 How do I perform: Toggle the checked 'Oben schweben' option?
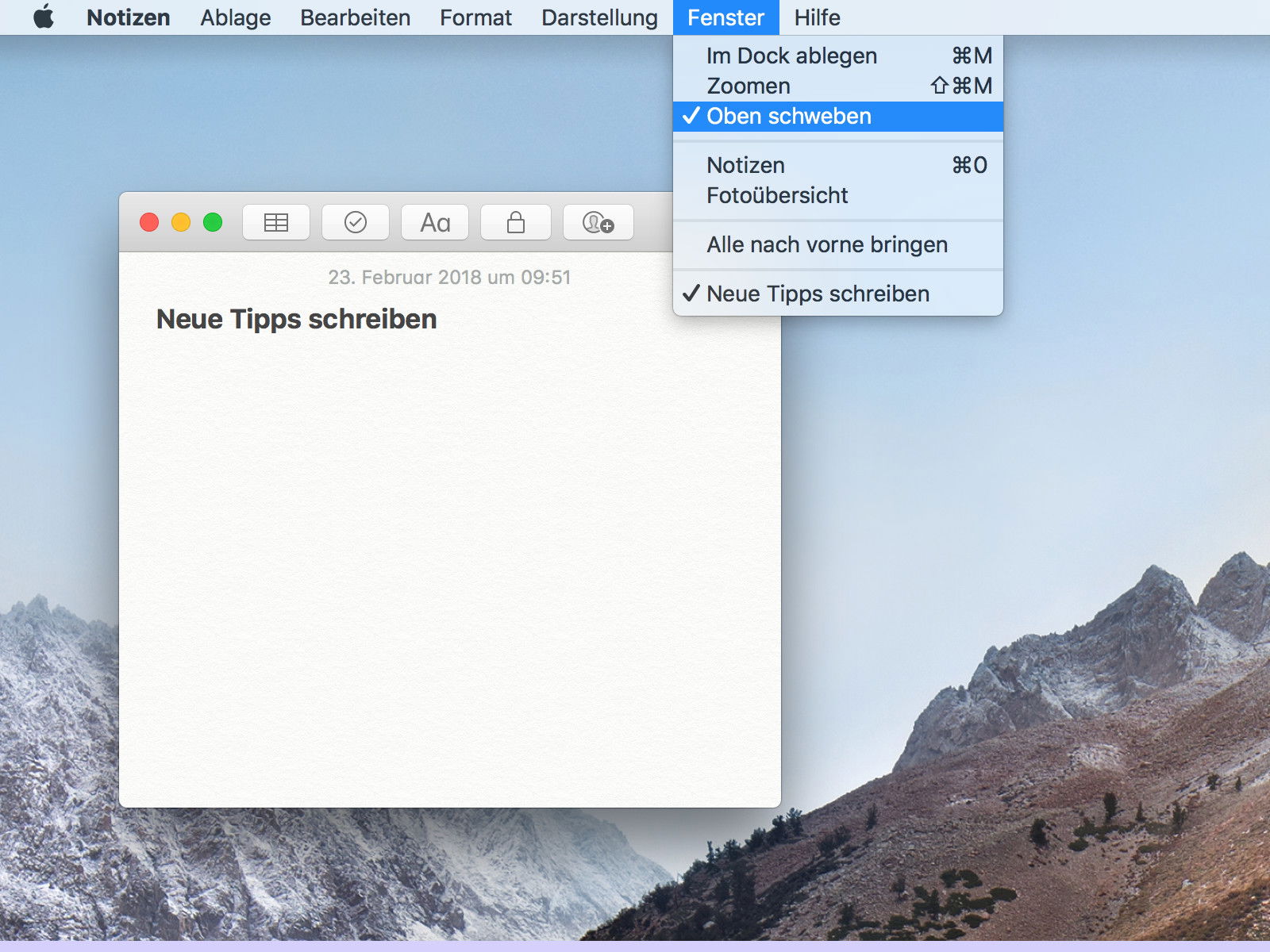tap(838, 117)
